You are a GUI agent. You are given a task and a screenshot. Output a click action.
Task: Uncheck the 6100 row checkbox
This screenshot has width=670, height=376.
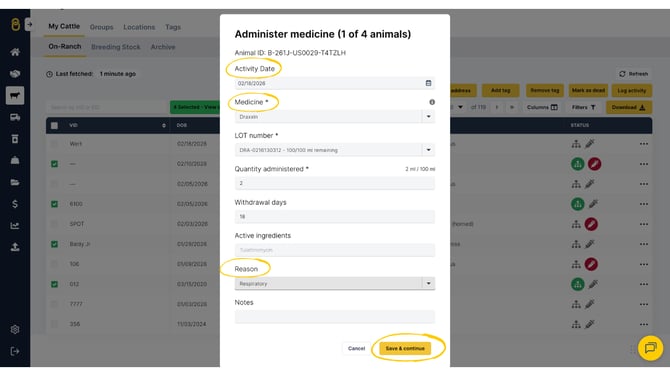click(54, 204)
